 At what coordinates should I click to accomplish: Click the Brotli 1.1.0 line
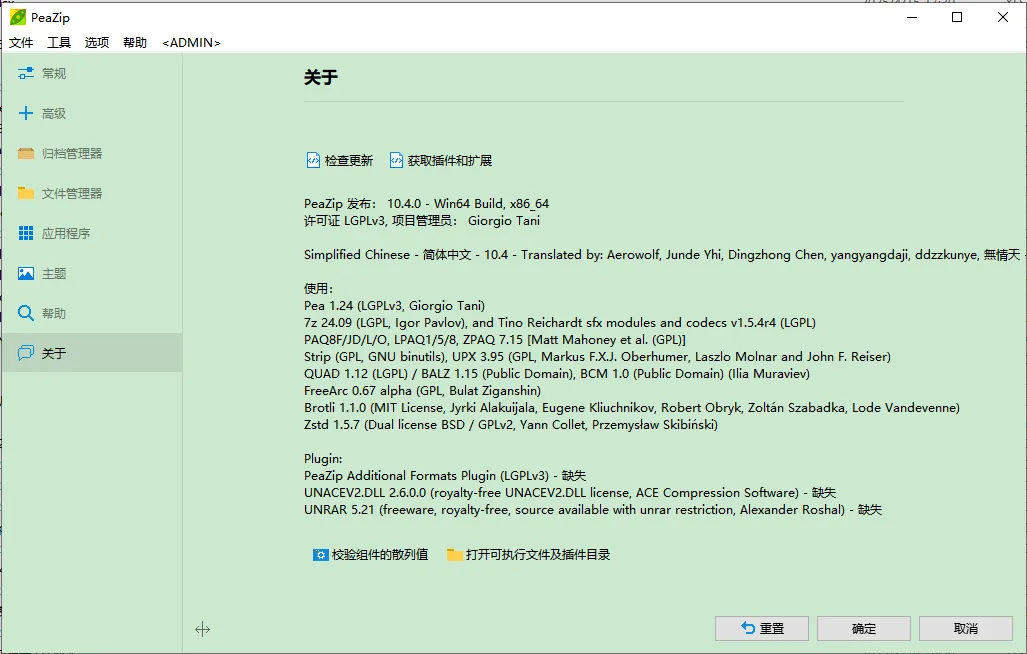click(632, 408)
